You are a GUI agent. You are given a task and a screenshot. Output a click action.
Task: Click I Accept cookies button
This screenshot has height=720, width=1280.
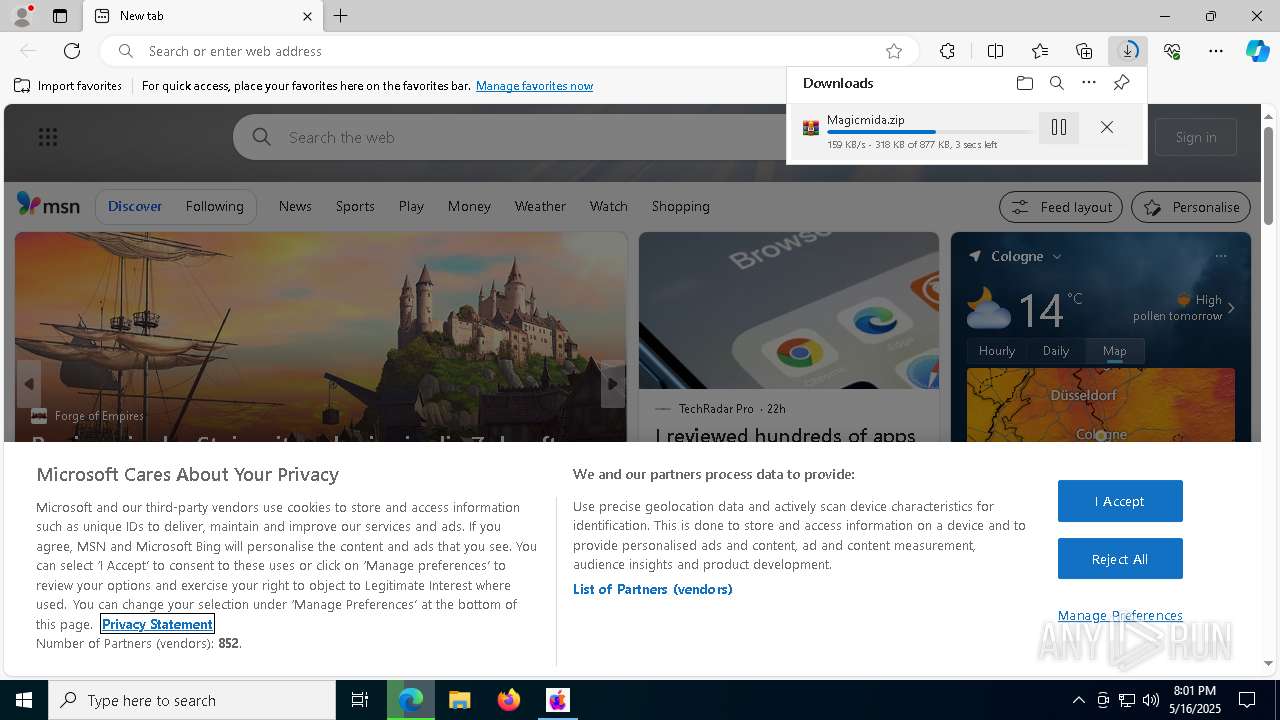click(1120, 501)
